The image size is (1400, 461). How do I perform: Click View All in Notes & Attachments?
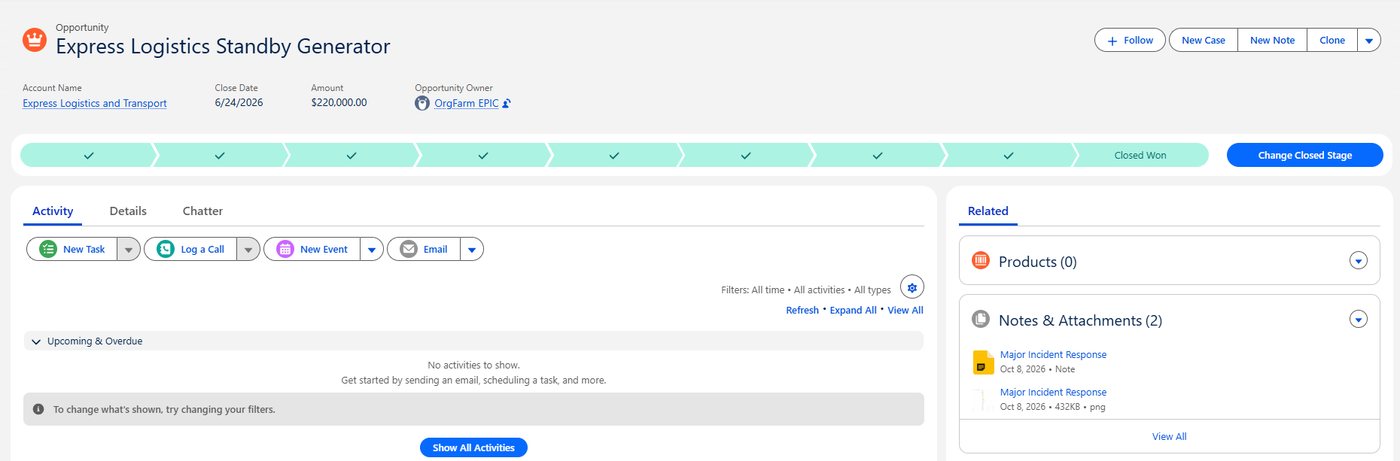coord(1169,436)
